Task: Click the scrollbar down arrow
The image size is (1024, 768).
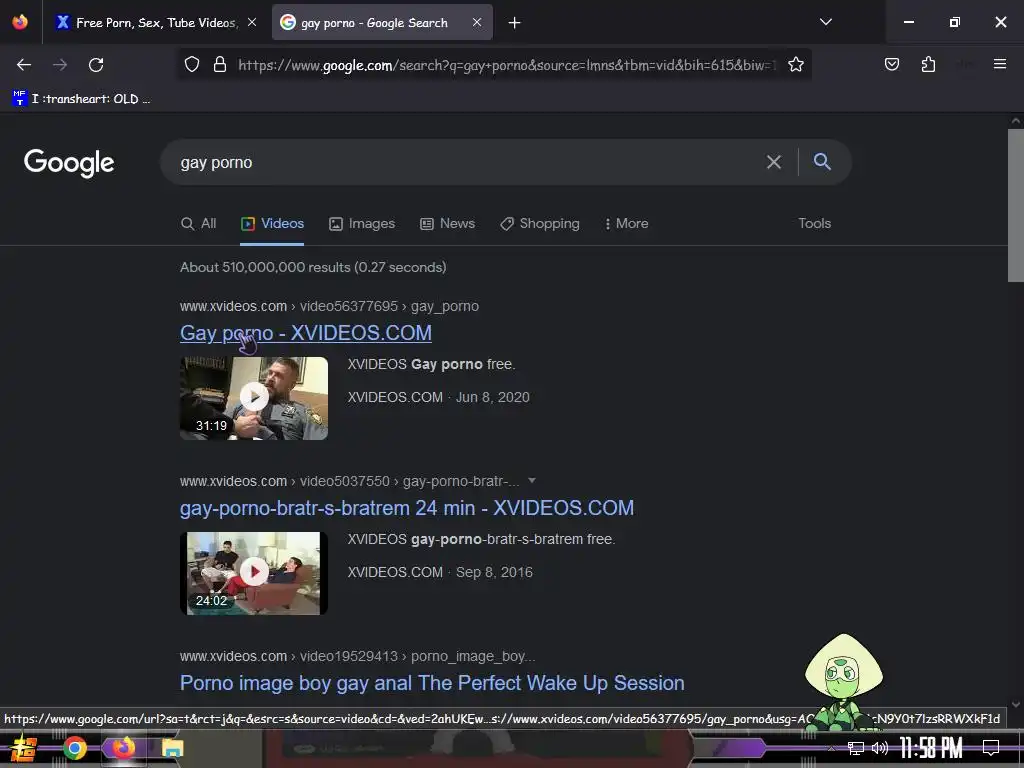Action: coord(1016,704)
